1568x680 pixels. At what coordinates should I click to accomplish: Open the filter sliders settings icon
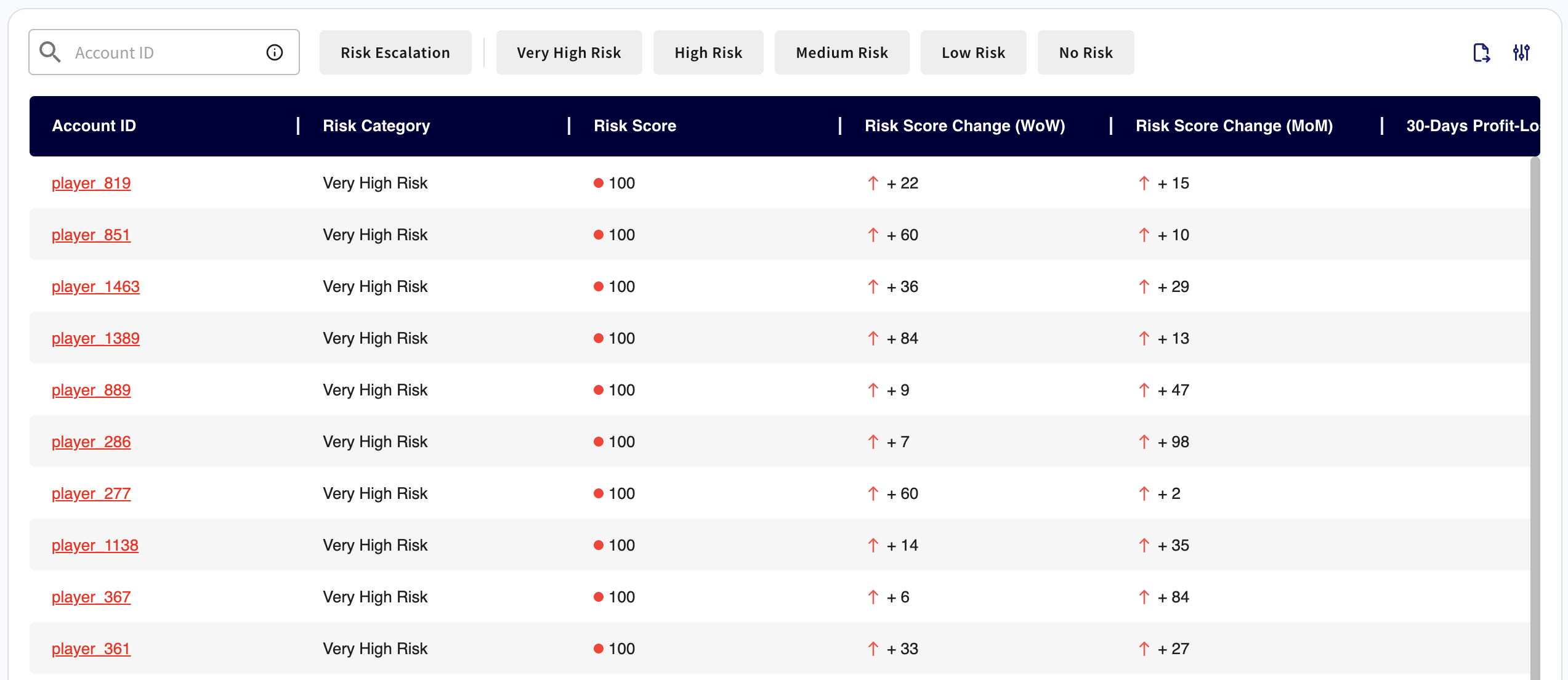[x=1521, y=52]
